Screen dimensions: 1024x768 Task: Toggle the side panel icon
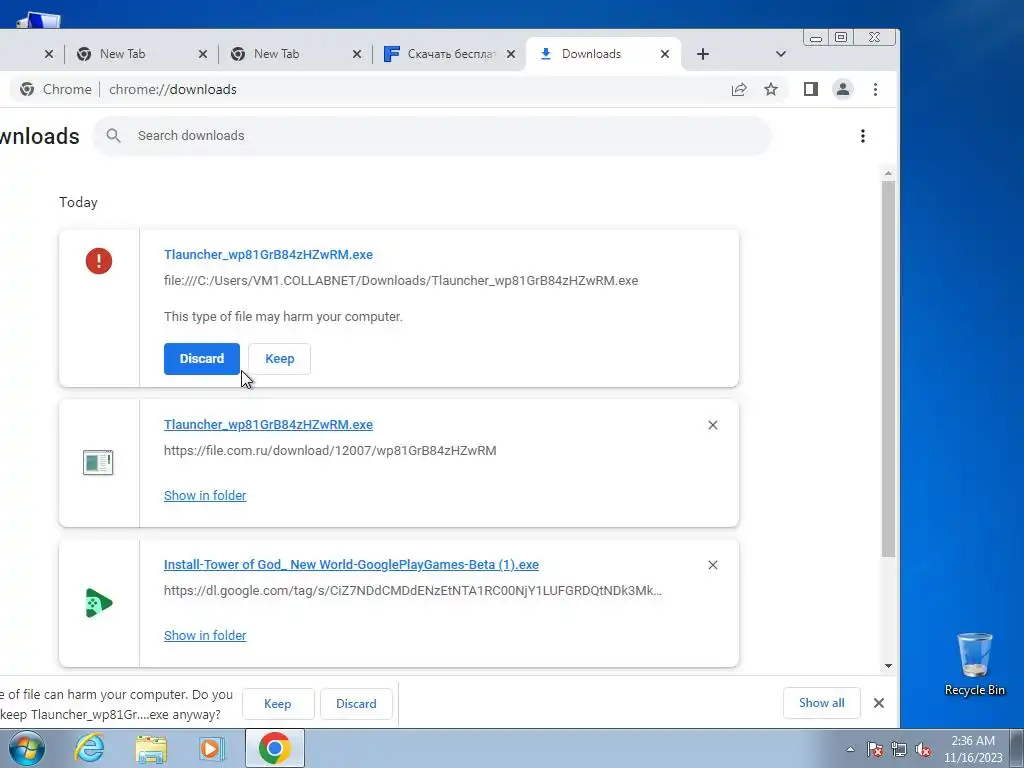tap(810, 89)
